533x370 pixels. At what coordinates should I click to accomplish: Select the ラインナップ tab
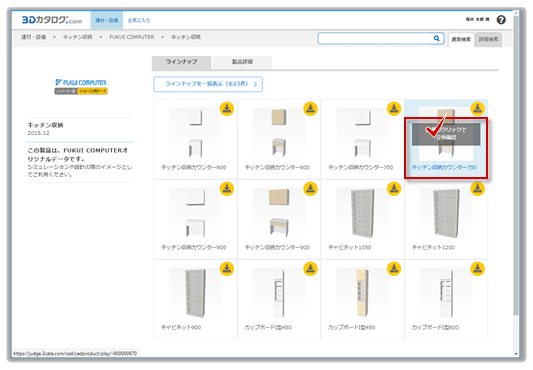pyautogui.click(x=182, y=62)
